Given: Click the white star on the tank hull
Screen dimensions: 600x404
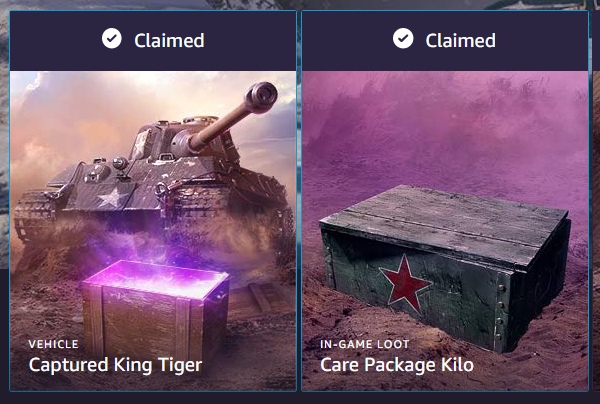Looking at the screenshot, I should click(112, 197).
